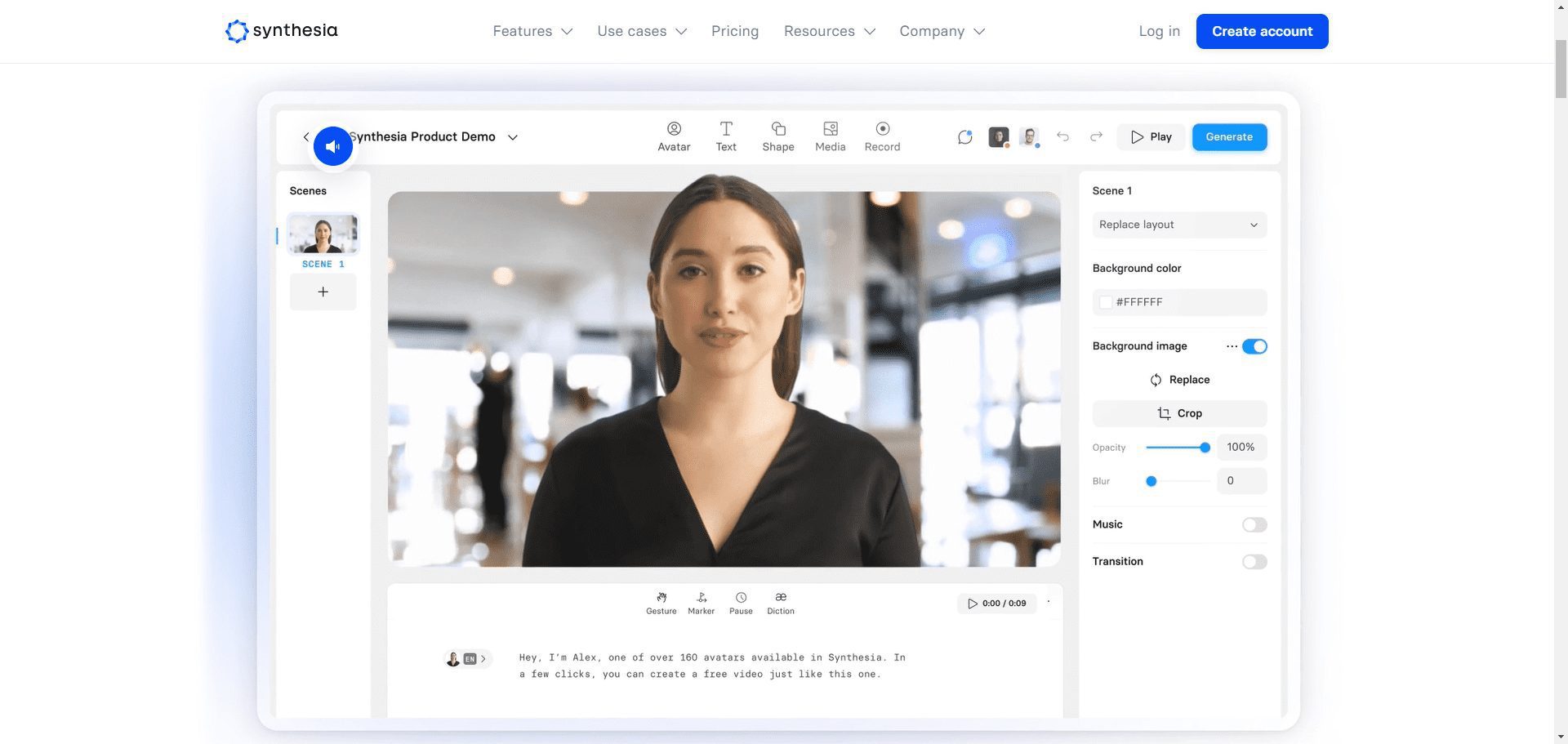
Task: Play script audio at 0:00 / 0:09
Action: 996,604
